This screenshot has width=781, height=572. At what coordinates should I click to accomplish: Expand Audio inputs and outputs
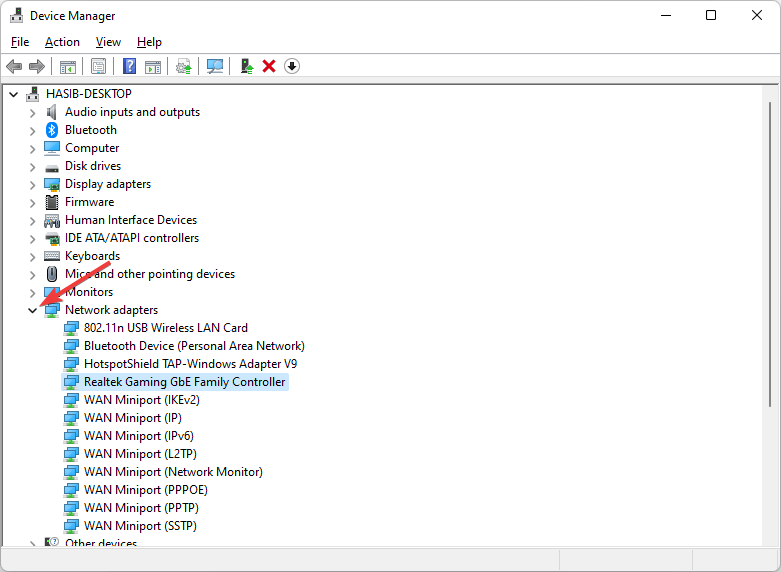(x=32, y=112)
